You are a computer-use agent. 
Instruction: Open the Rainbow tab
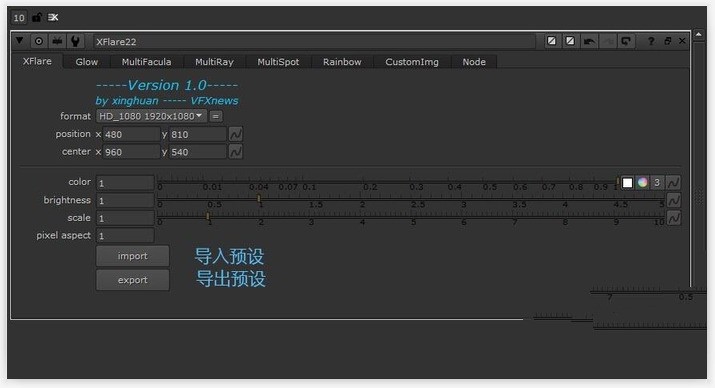point(342,62)
